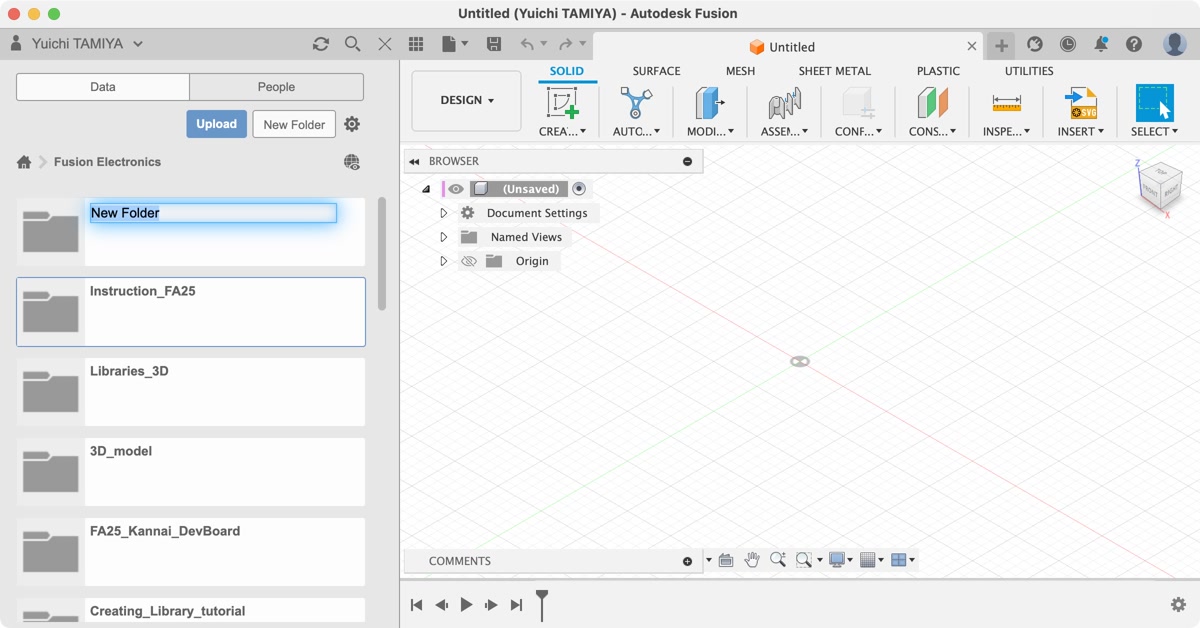Switch to the SURFACE tab
The width and height of the screenshot is (1200, 628).
656,71
